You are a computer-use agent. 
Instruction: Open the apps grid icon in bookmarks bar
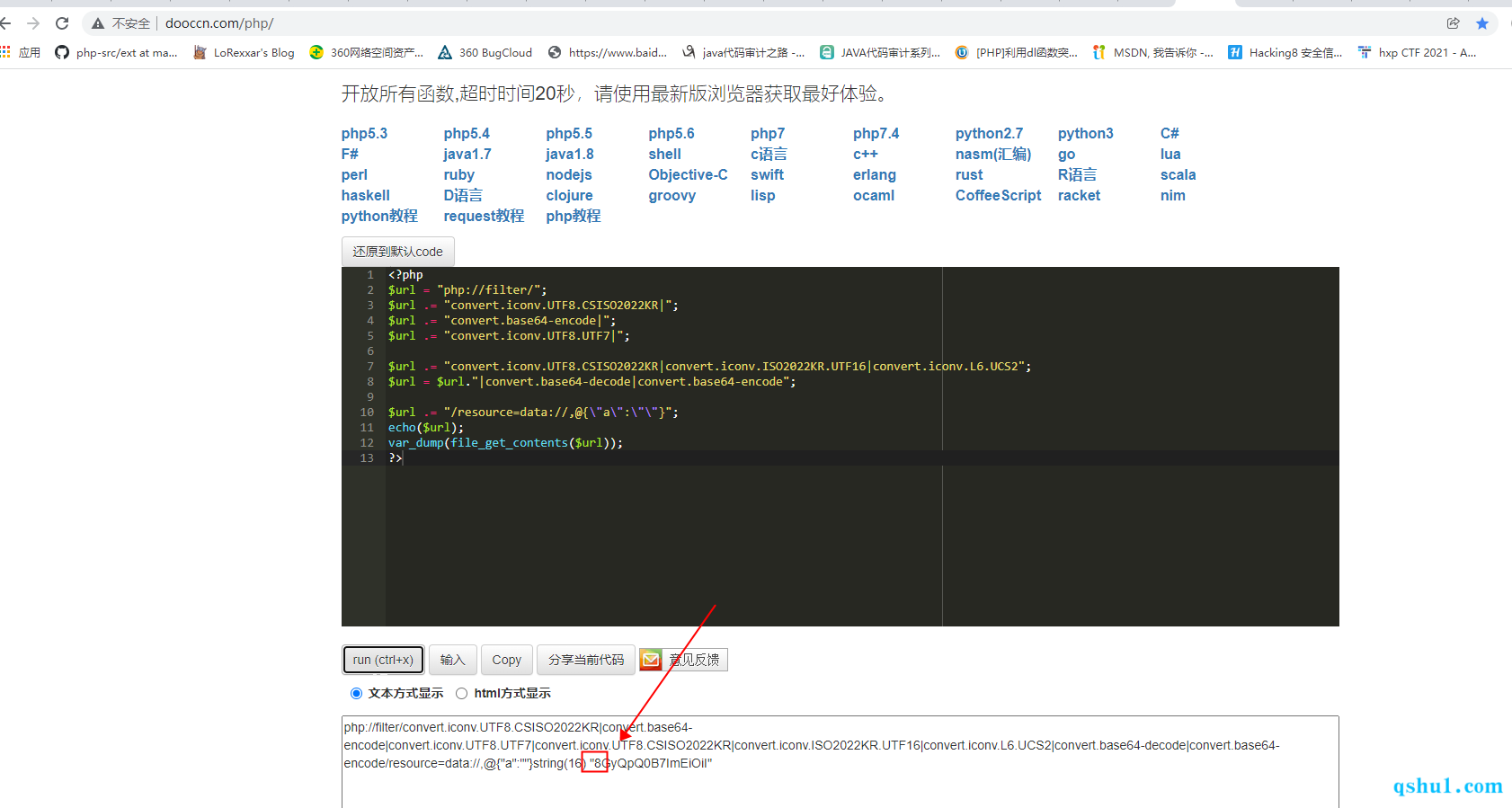click(5, 52)
